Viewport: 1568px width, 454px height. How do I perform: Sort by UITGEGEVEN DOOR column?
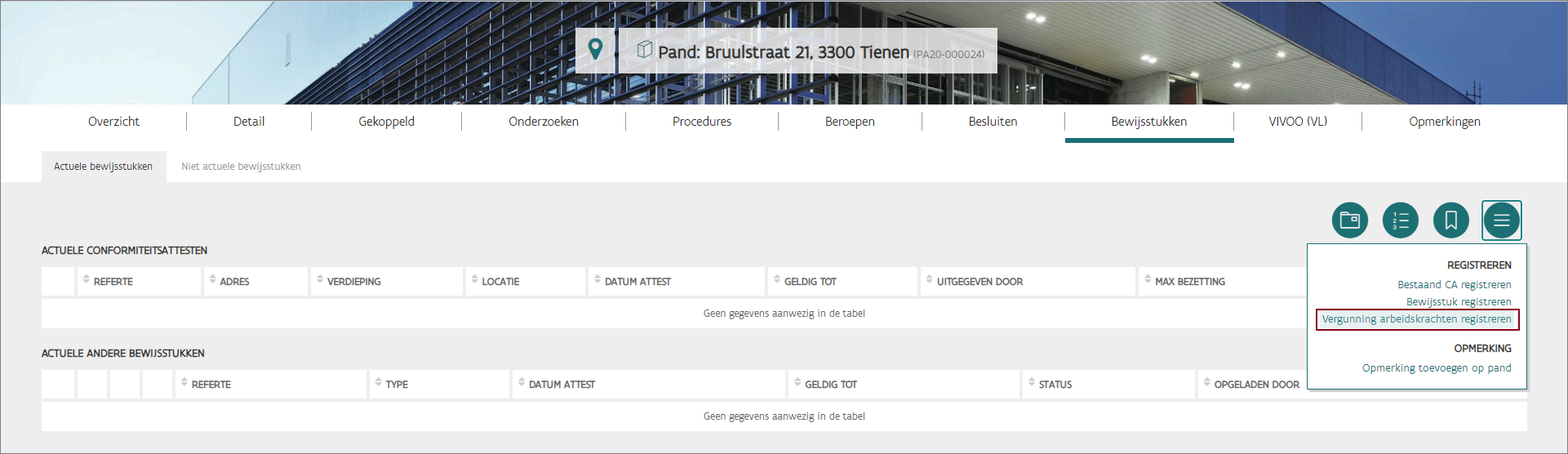979,282
